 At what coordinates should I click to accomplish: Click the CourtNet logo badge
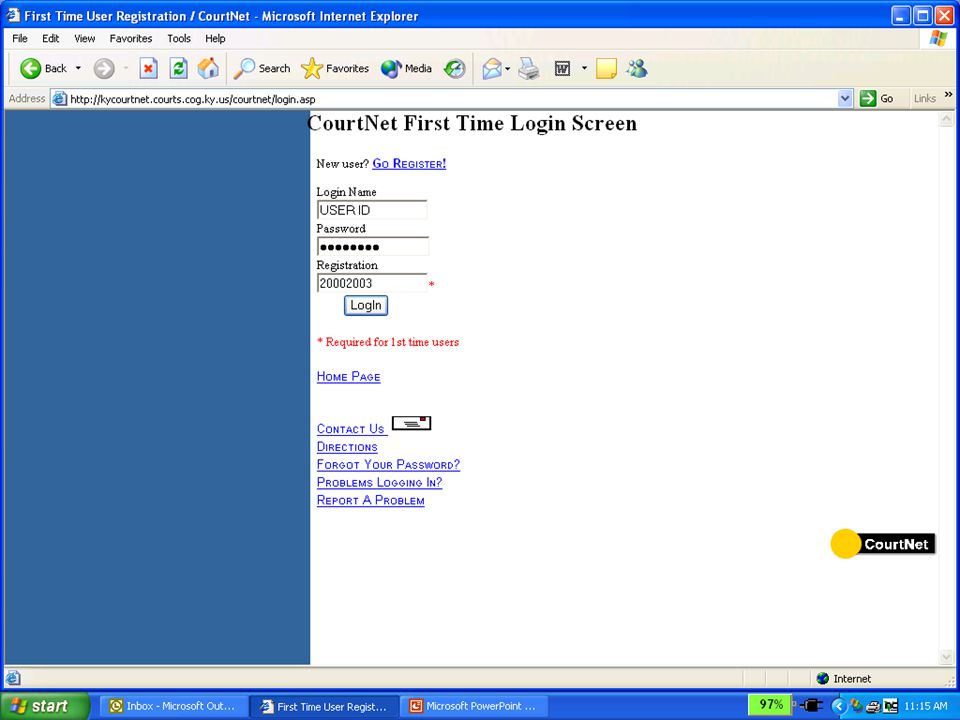coord(882,544)
